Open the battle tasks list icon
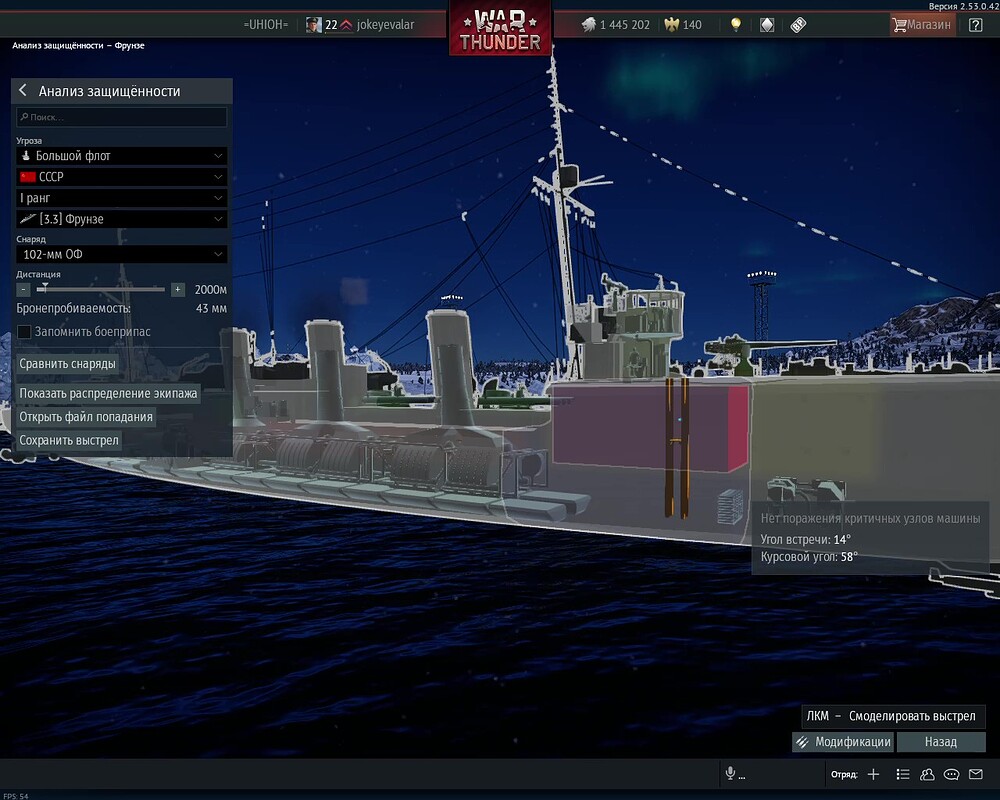This screenshot has height=800, width=1000. point(903,774)
